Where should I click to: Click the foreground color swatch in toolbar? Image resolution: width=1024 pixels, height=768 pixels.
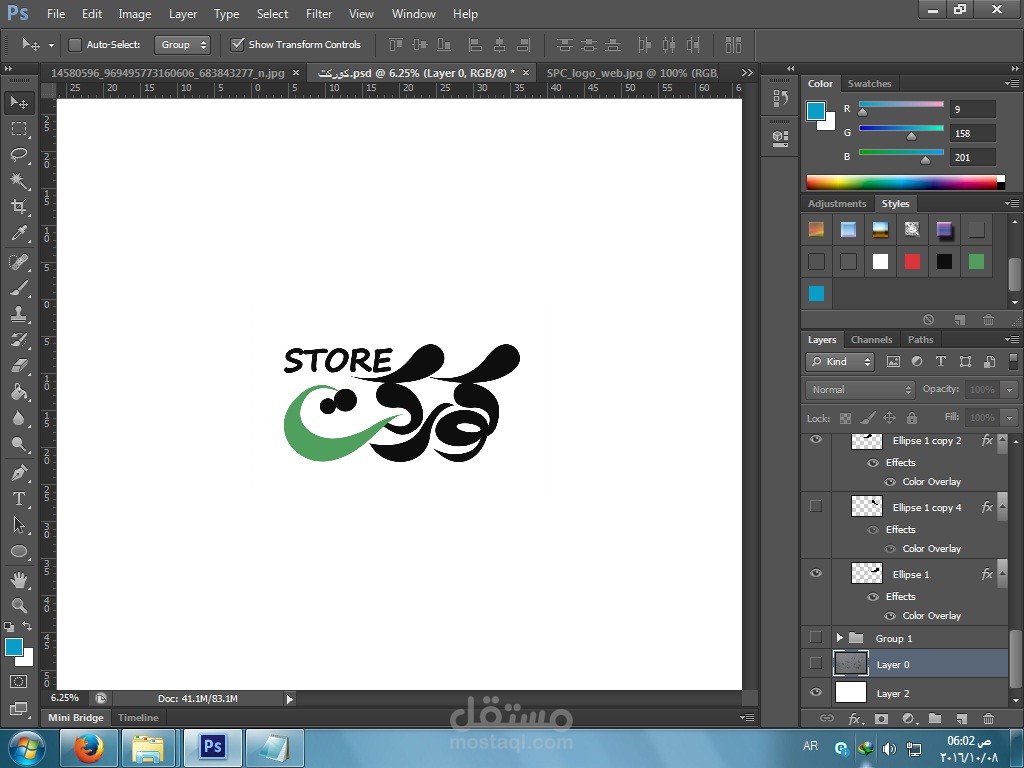point(14,647)
